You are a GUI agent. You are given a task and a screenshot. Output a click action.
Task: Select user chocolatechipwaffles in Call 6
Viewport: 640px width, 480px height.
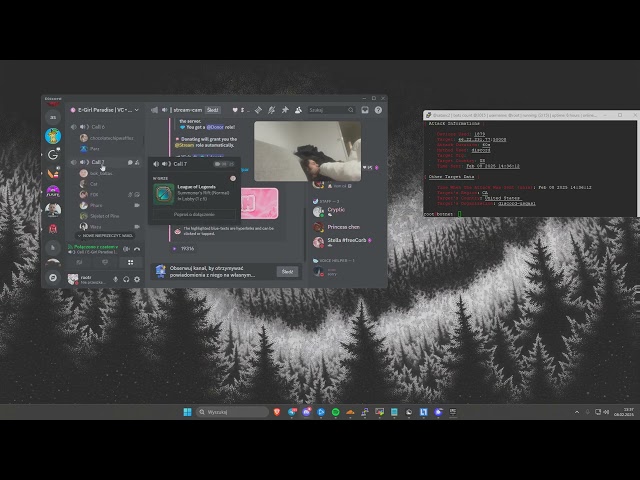(107, 138)
